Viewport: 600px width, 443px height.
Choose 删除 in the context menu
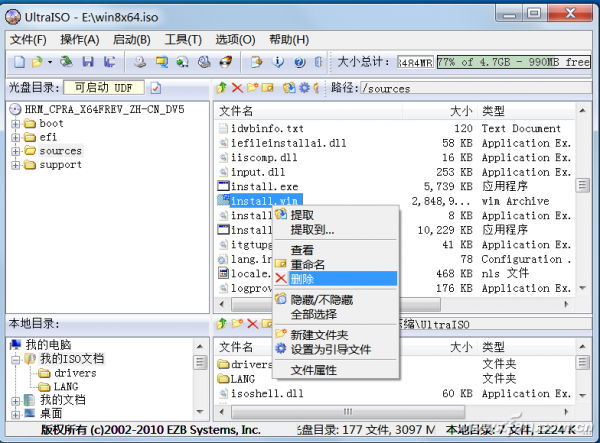tap(336, 279)
